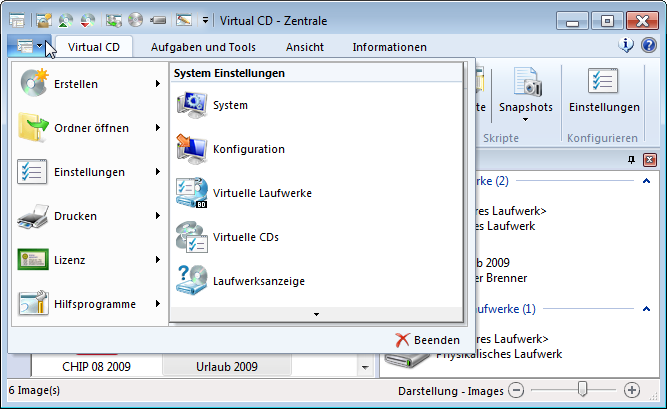Click the help question mark icon

[x=649, y=45]
